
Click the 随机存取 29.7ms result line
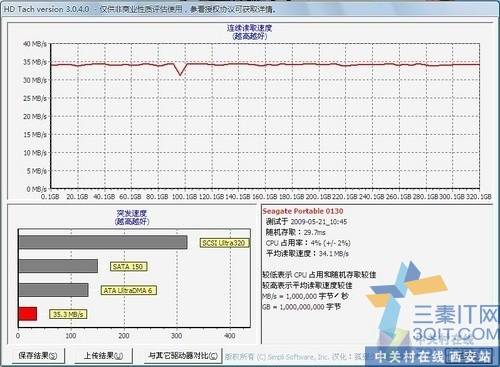click(x=295, y=232)
